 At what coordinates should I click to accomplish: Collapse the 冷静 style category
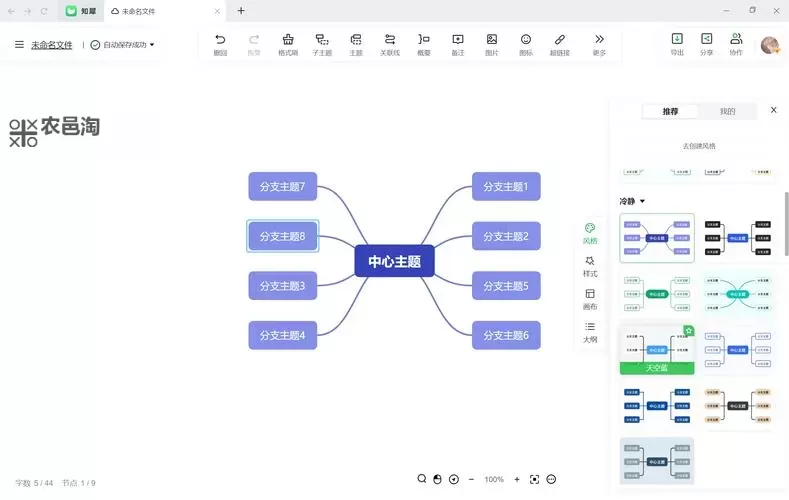[642, 201]
